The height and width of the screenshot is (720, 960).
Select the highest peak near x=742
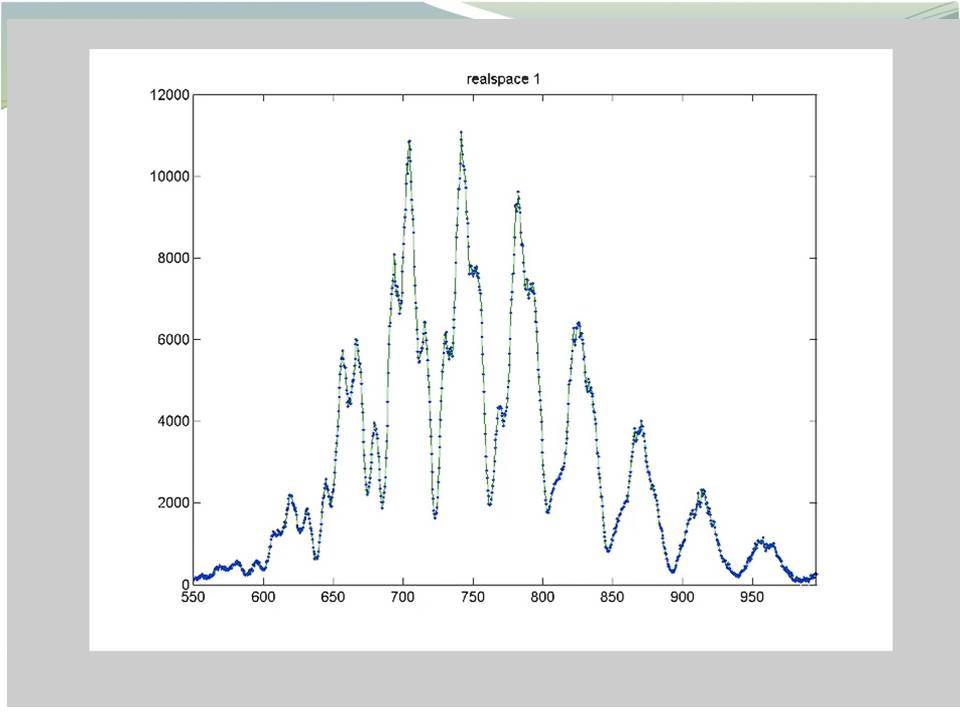click(461, 132)
